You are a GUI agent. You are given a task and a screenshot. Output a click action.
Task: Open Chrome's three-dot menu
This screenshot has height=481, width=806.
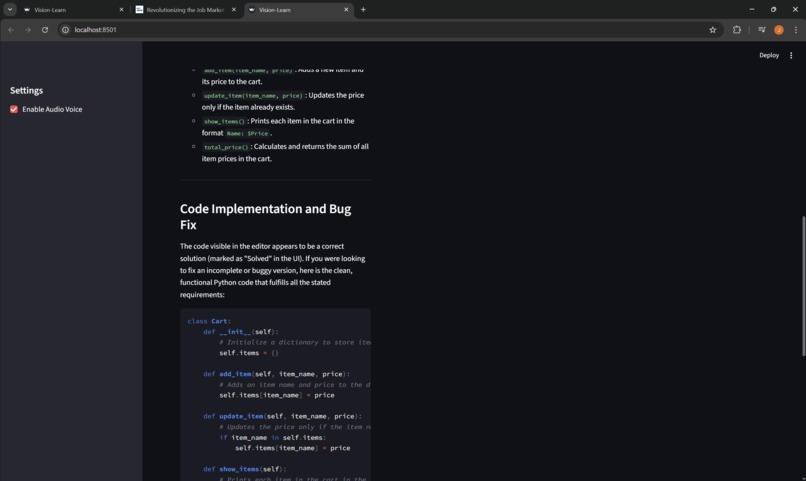pyautogui.click(x=796, y=30)
